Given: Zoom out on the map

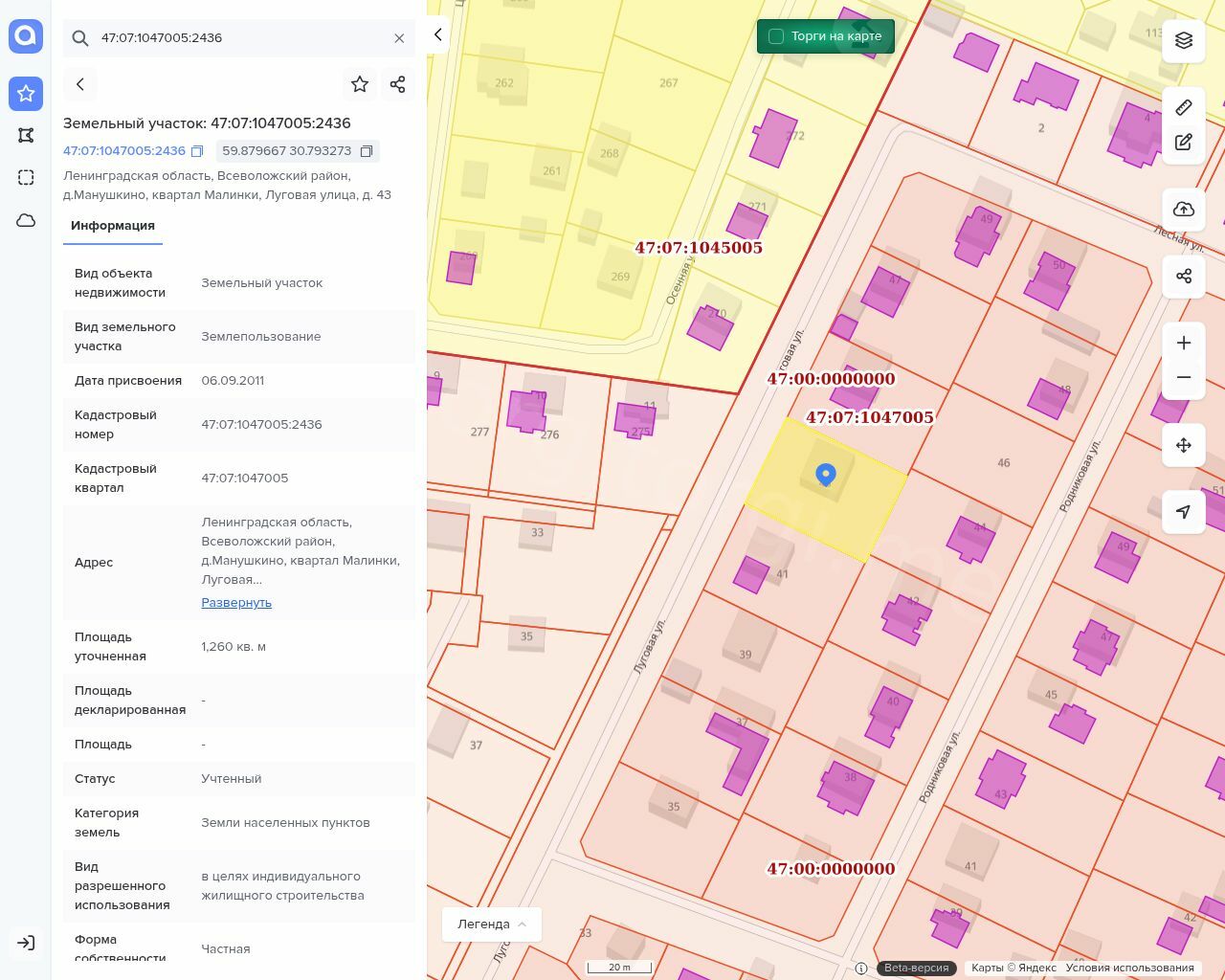Looking at the screenshot, I should (x=1184, y=378).
